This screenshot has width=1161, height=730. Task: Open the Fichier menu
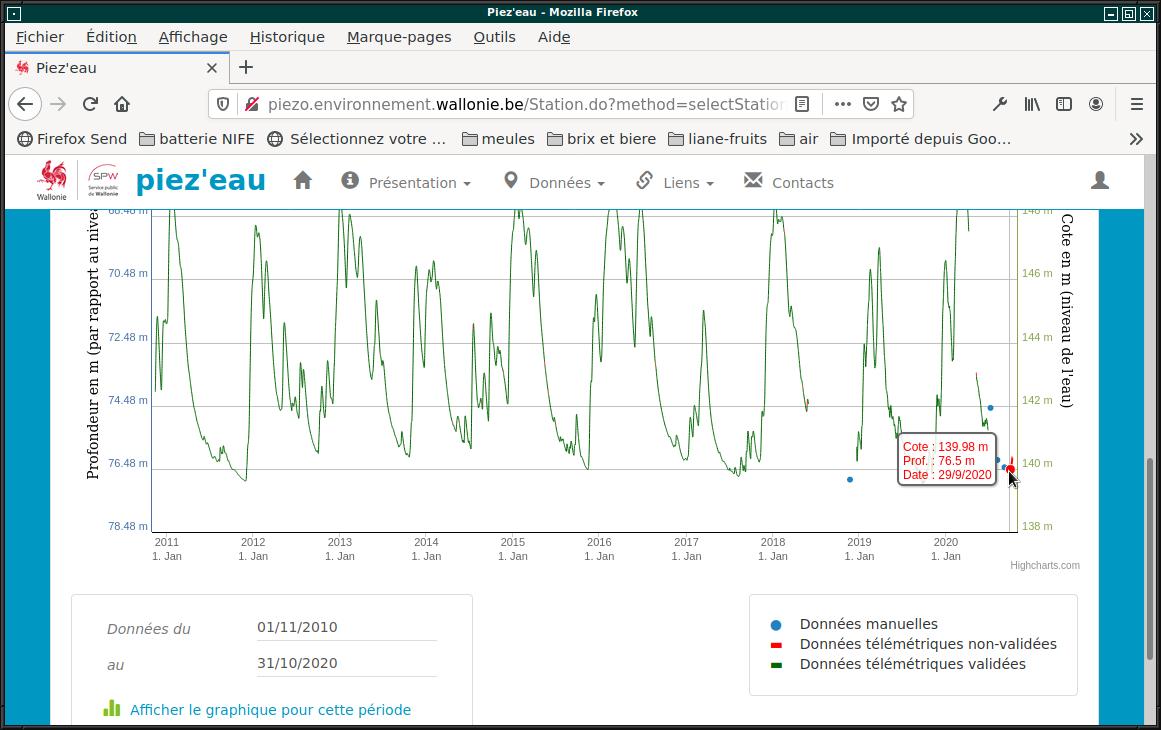[40, 37]
